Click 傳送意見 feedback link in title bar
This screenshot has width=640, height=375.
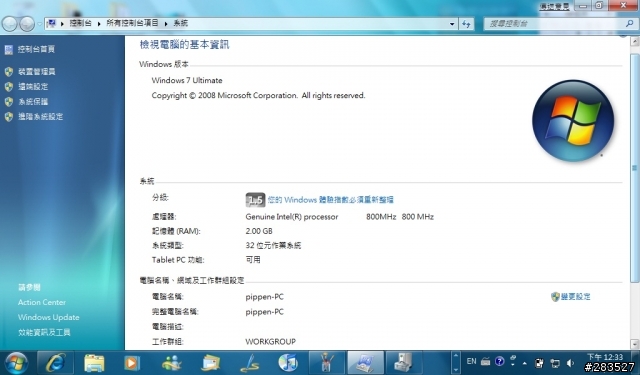554,6
